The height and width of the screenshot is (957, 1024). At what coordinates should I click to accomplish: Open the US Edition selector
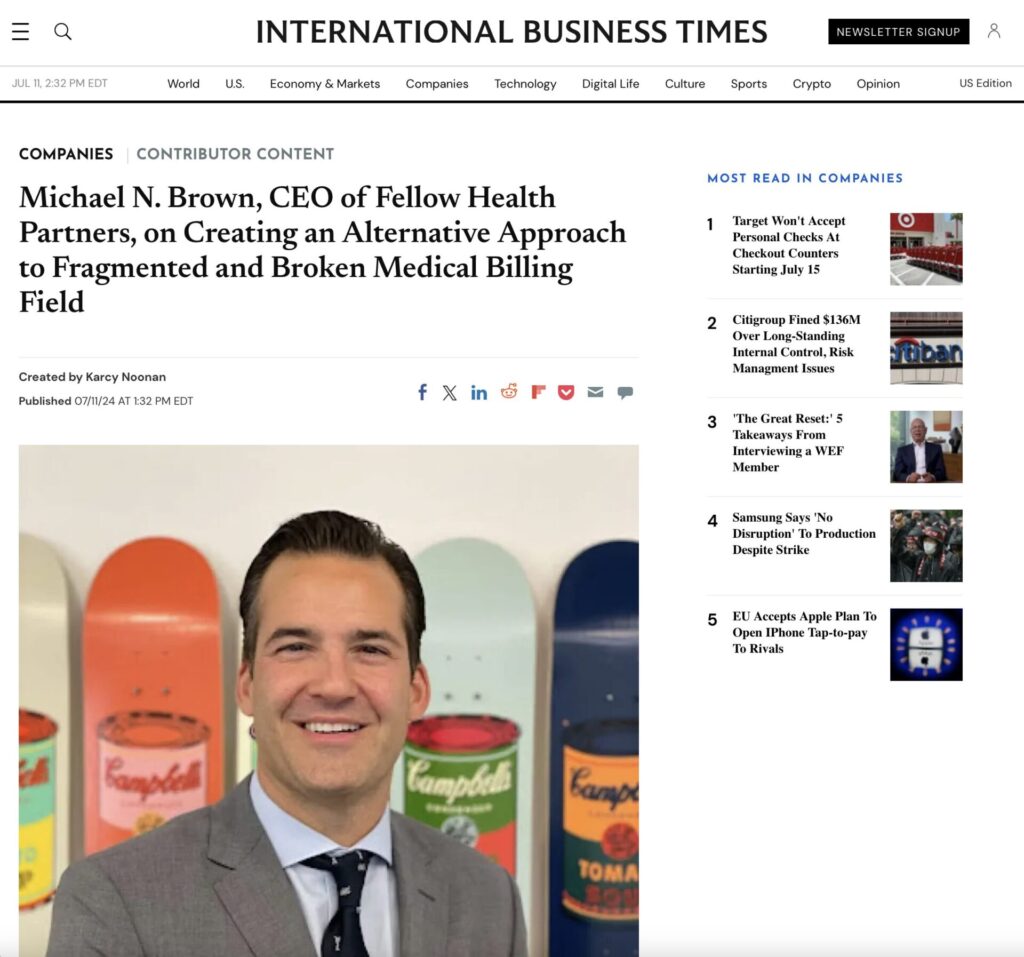985,84
